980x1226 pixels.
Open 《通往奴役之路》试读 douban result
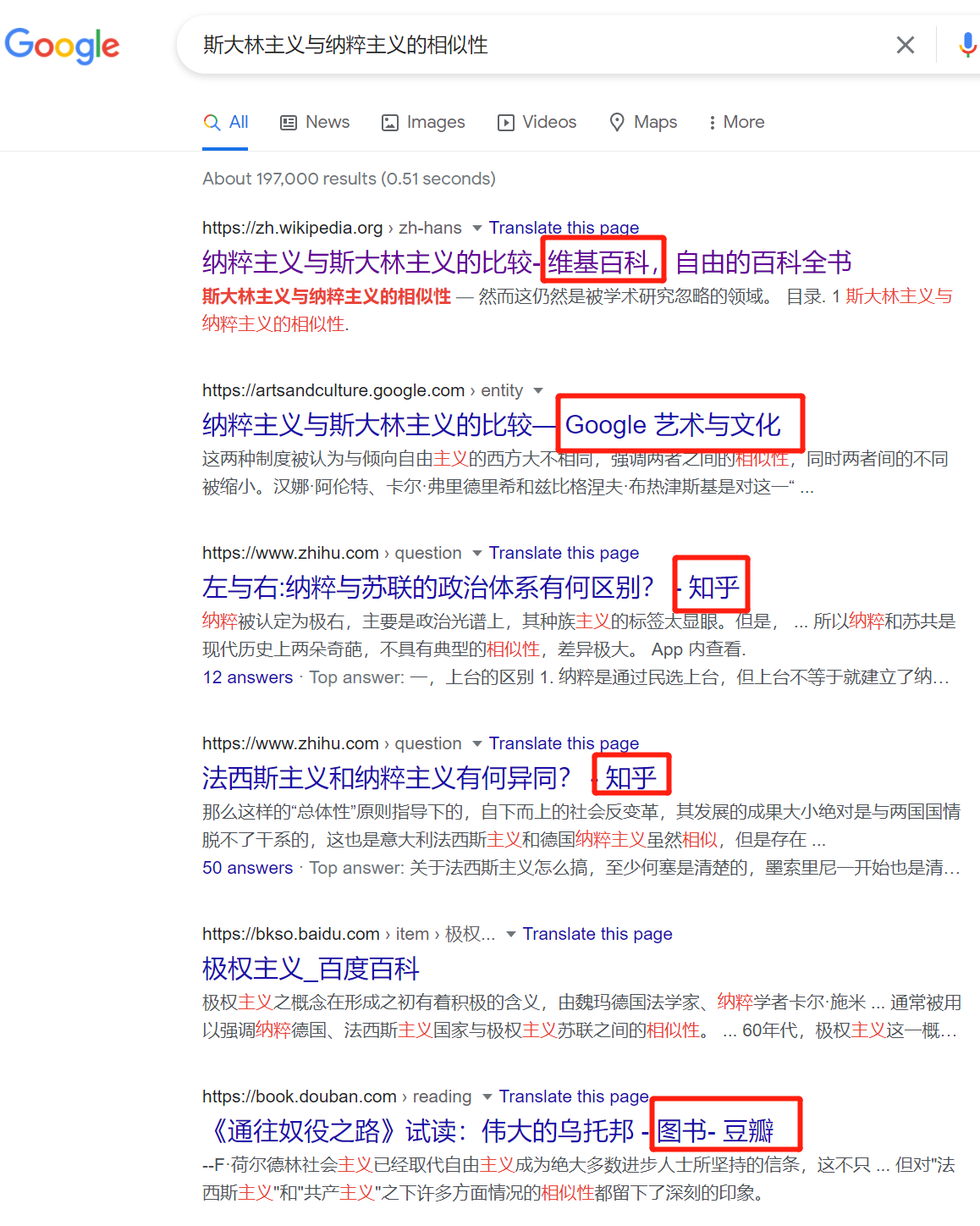point(488,1131)
